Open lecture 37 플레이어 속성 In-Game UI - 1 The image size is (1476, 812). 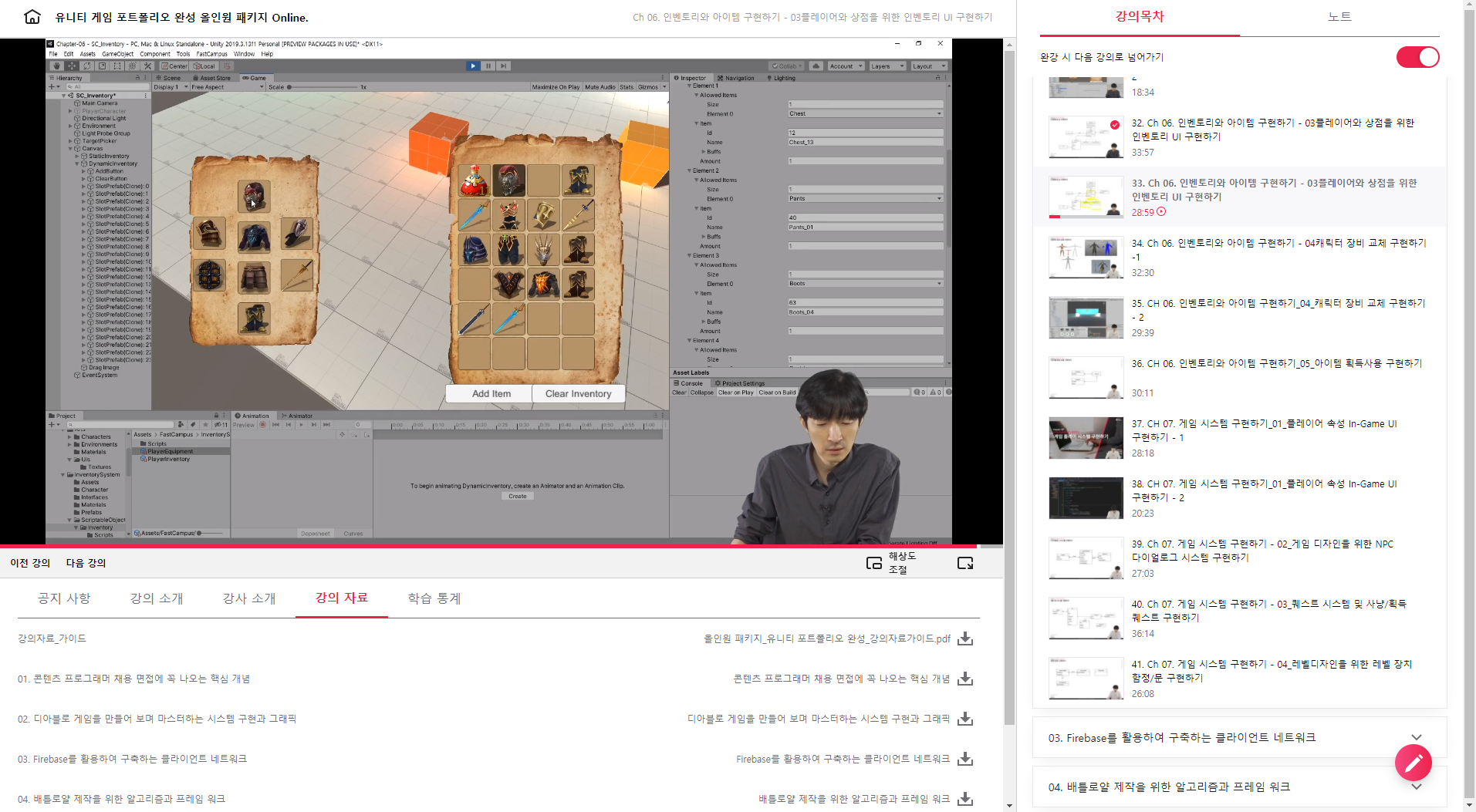(1239, 438)
